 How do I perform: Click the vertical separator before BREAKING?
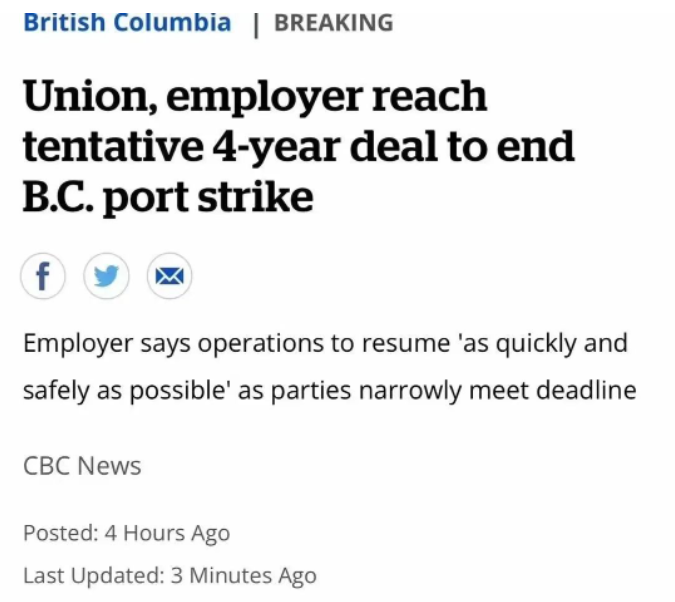point(256,25)
